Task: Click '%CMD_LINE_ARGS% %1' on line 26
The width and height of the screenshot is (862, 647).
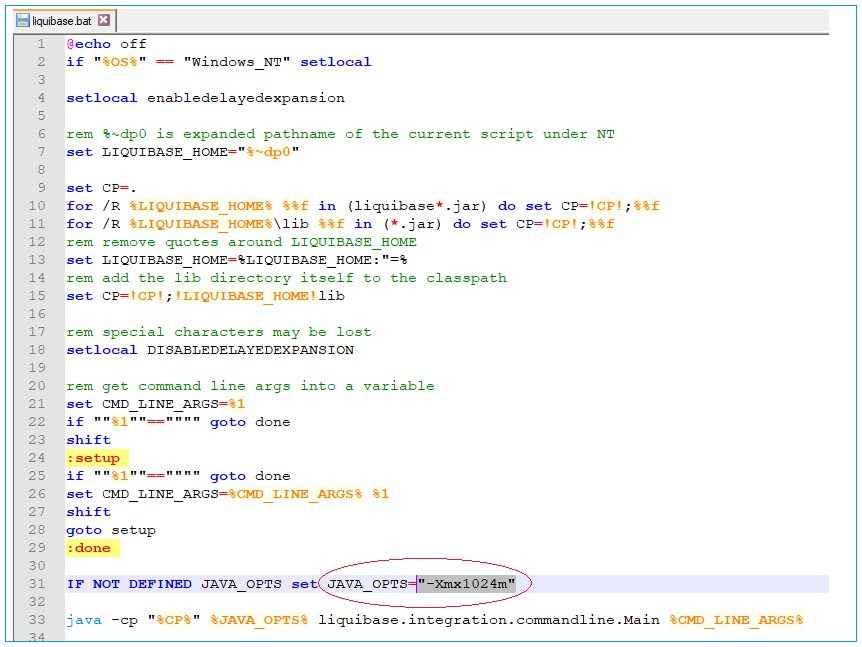Action: [309, 494]
